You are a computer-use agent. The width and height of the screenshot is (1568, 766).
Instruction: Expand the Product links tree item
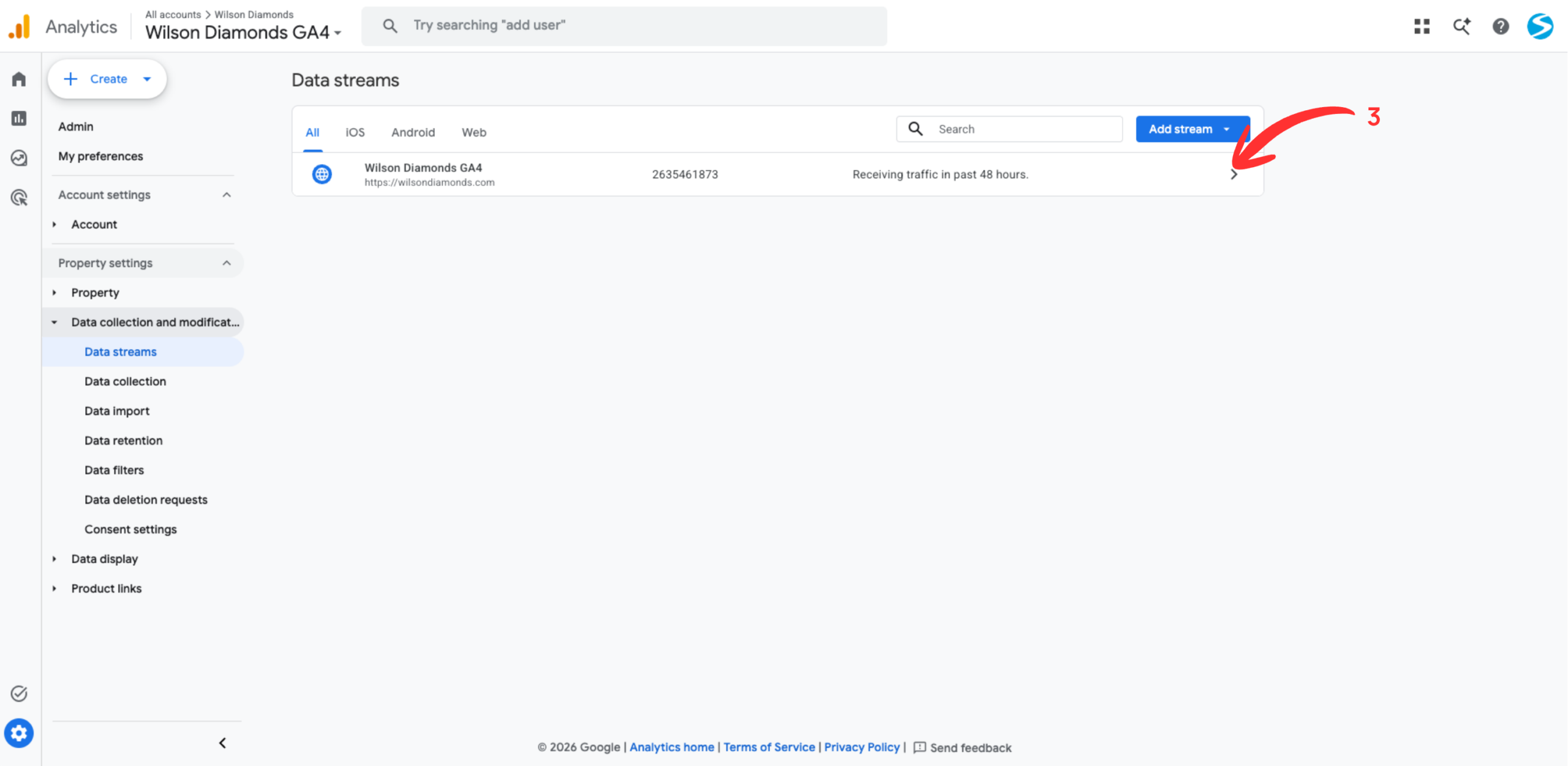(55, 588)
